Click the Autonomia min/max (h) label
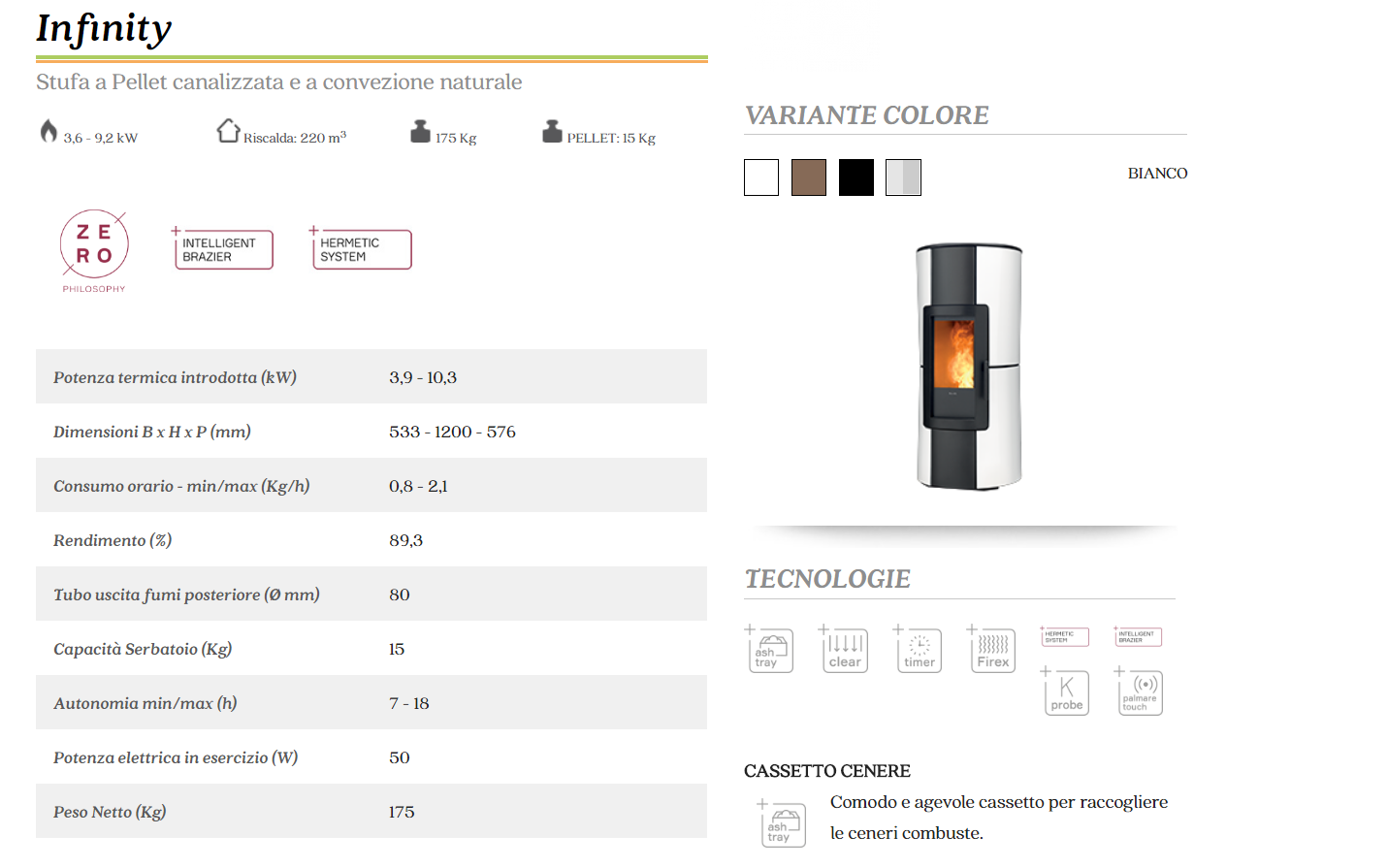 coord(145,703)
